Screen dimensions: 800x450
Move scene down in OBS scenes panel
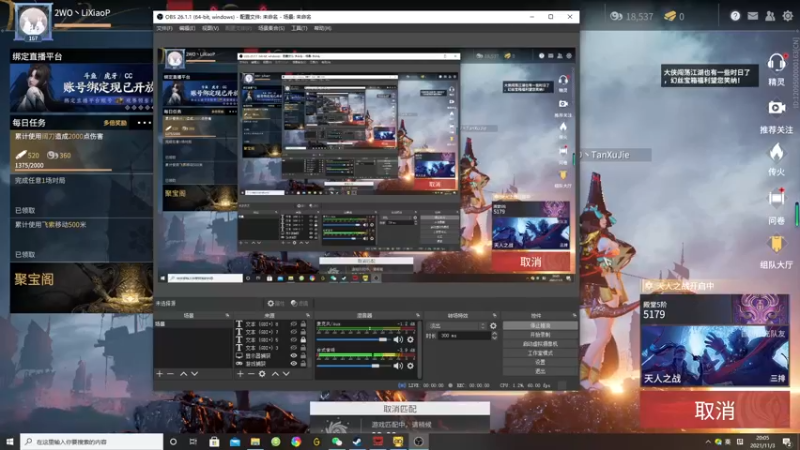click(194, 374)
